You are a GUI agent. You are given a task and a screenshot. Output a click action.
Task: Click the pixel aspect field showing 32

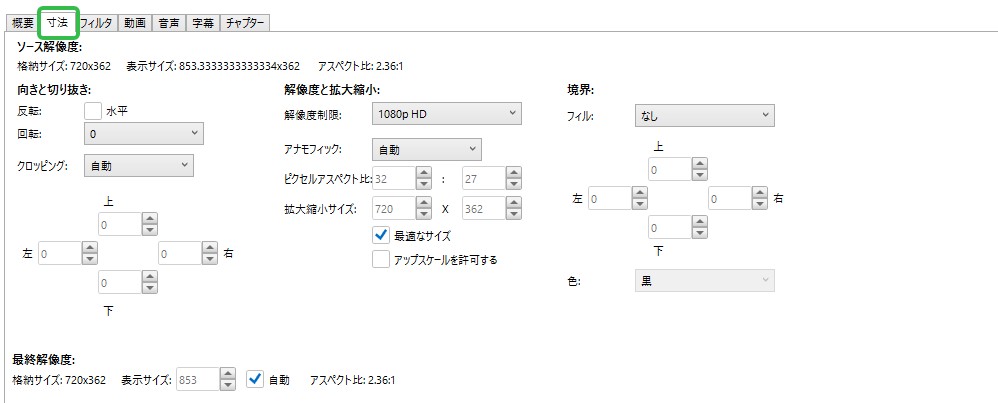(394, 179)
